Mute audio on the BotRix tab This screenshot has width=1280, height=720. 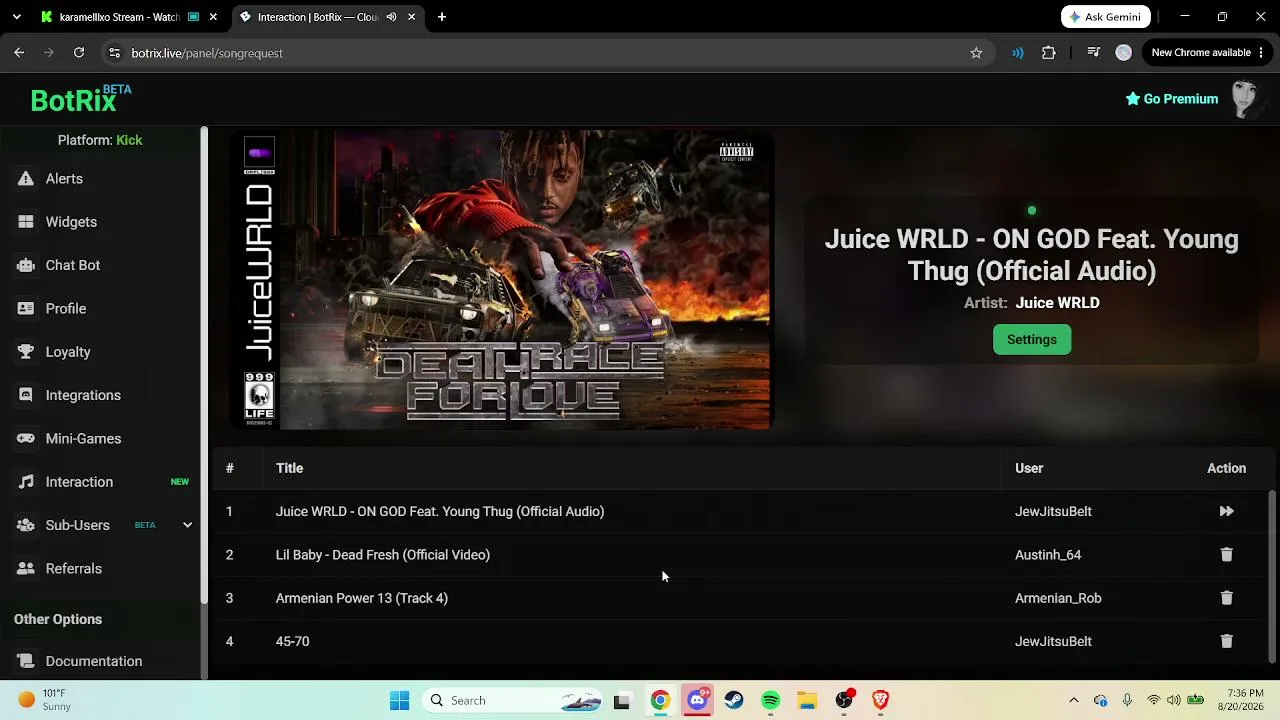pyautogui.click(x=391, y=17)
